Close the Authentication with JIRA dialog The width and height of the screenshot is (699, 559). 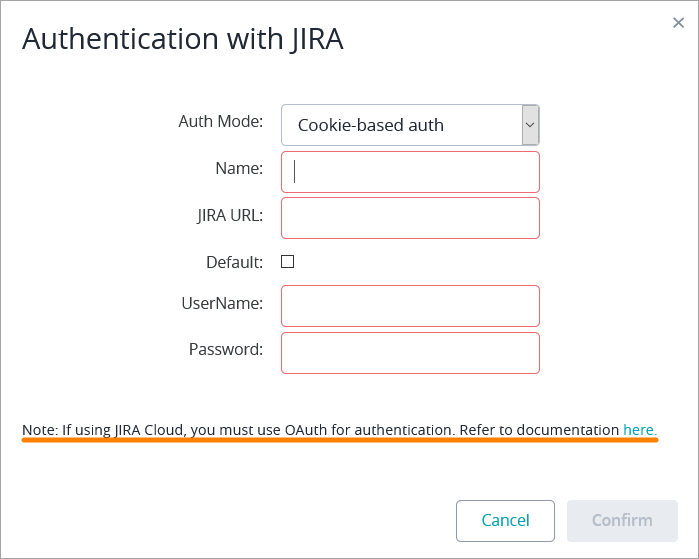[678, 23]
